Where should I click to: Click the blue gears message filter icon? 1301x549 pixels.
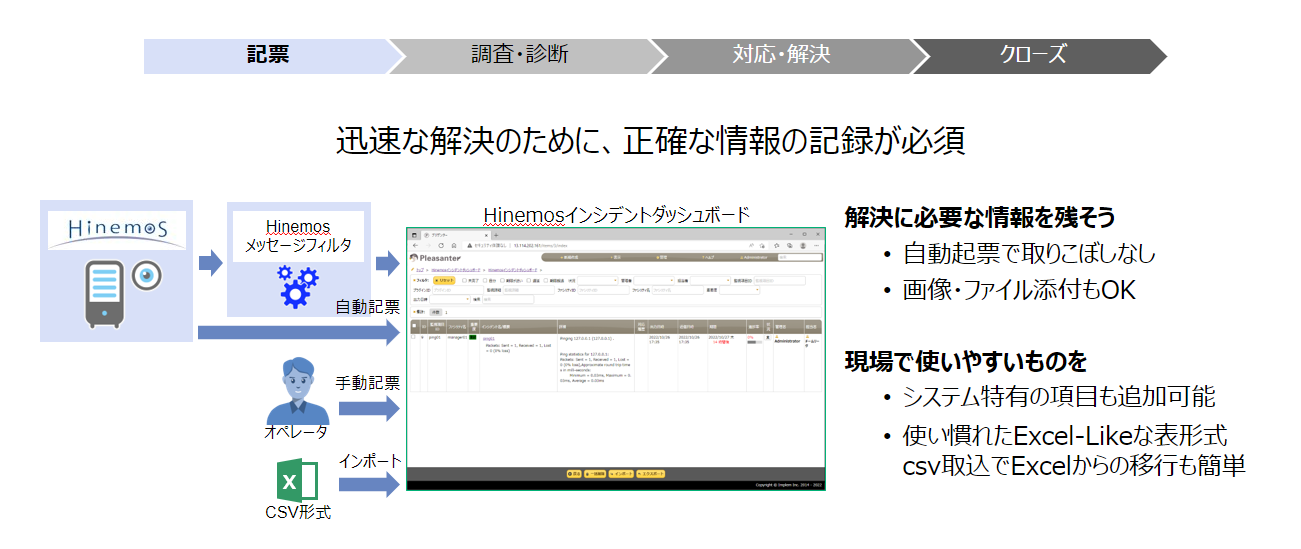tap(300, 285)
